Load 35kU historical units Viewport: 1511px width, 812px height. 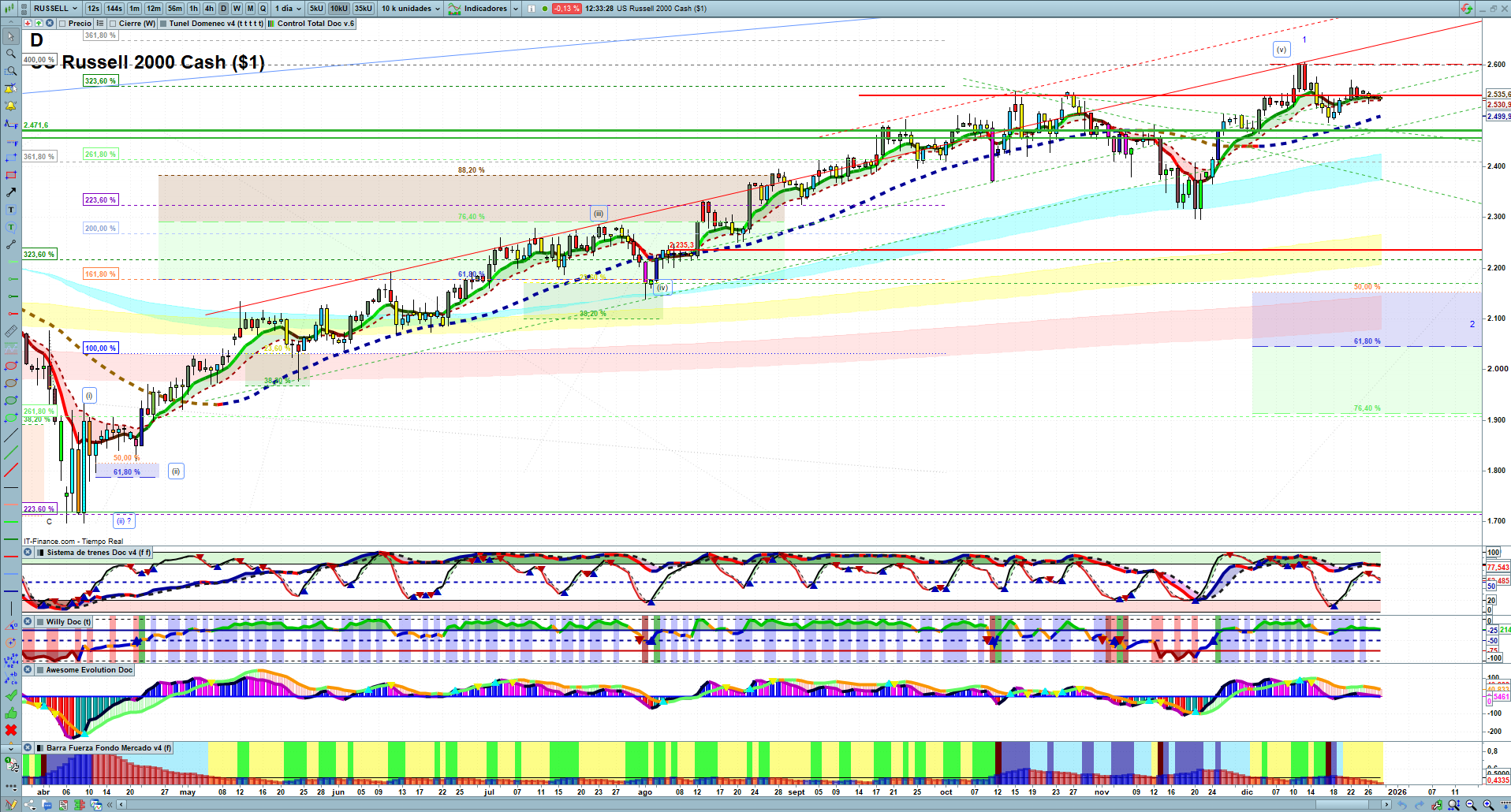pos(364,9)
